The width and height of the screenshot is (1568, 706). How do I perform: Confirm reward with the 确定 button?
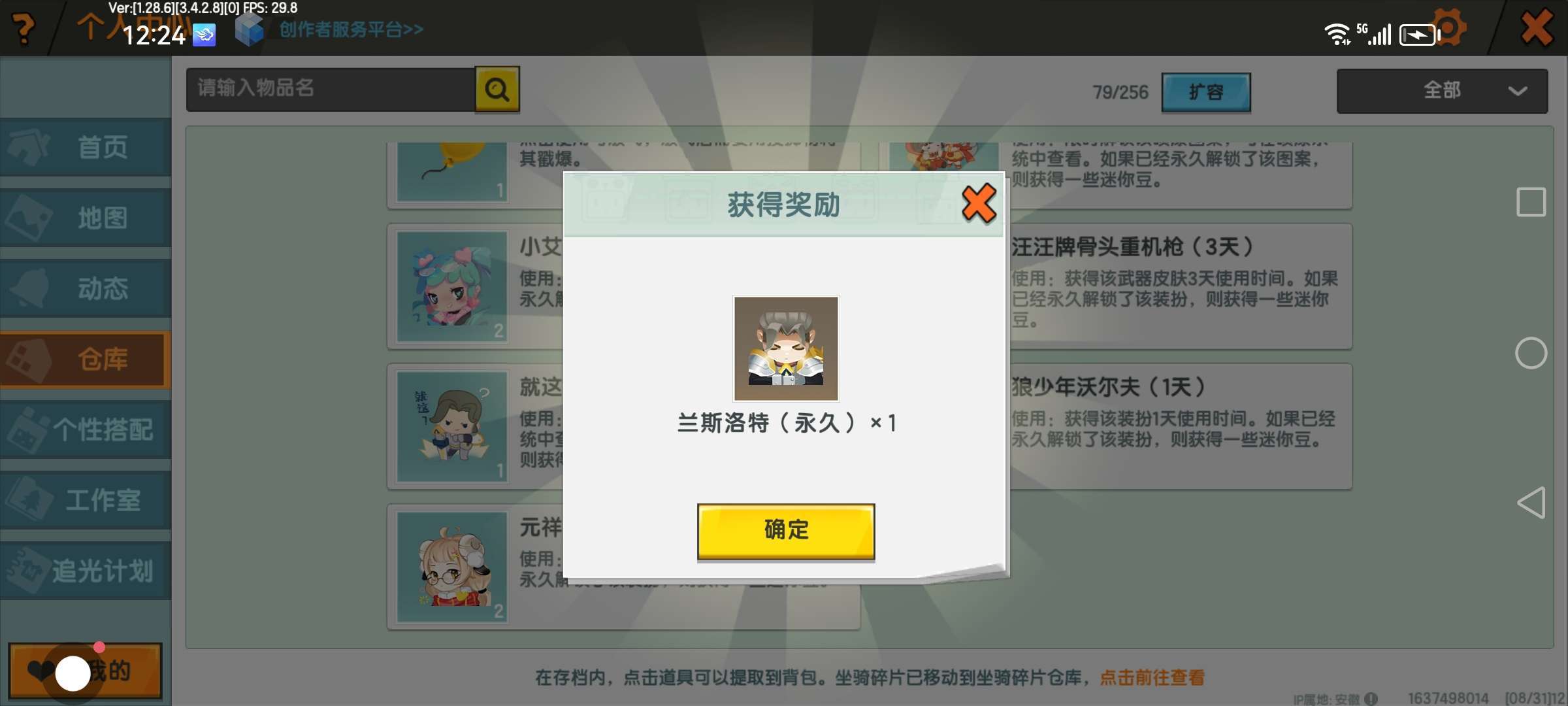click(x=786, y=531)
